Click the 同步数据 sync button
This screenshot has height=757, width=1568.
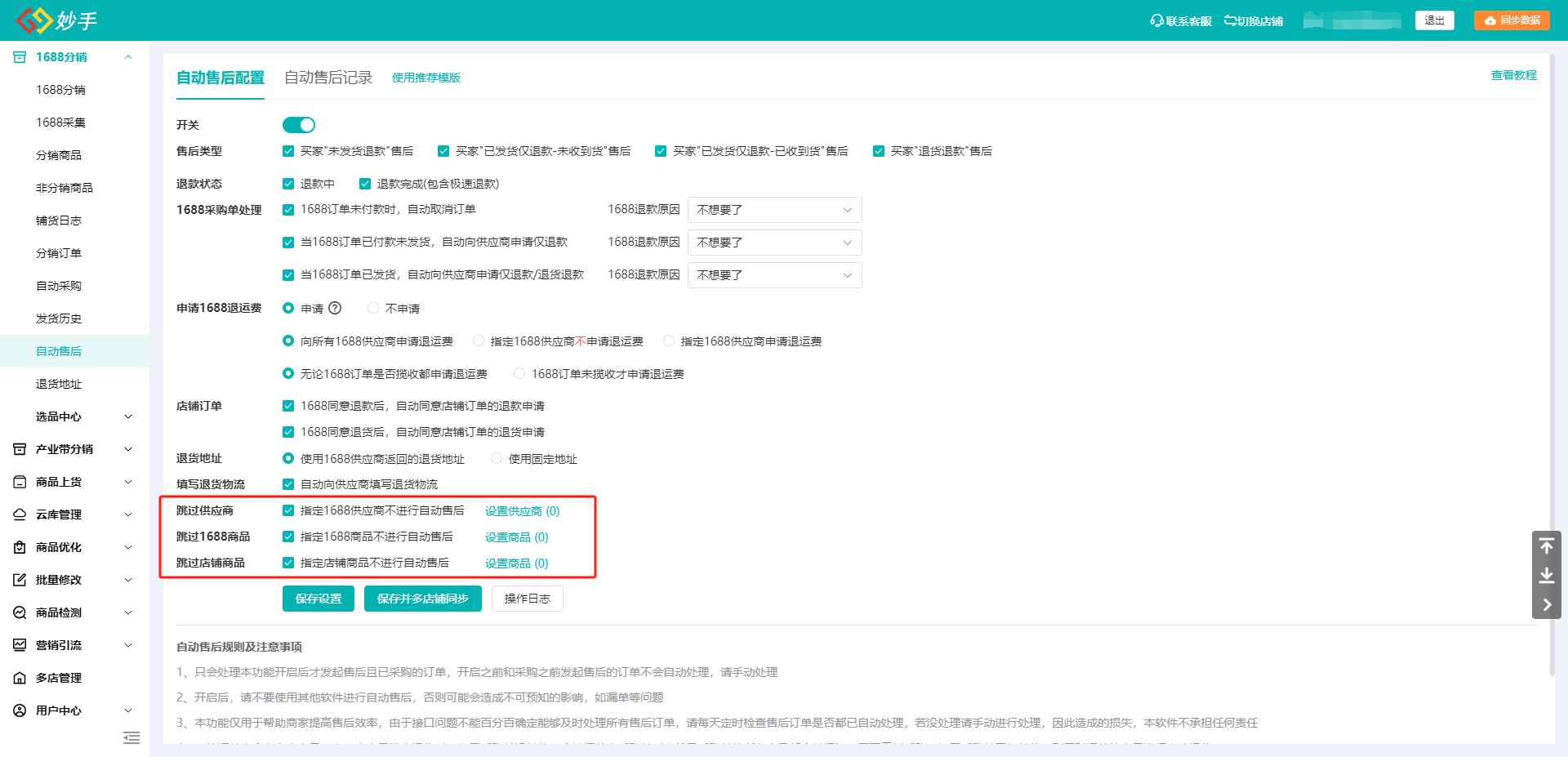point(1512,20)
